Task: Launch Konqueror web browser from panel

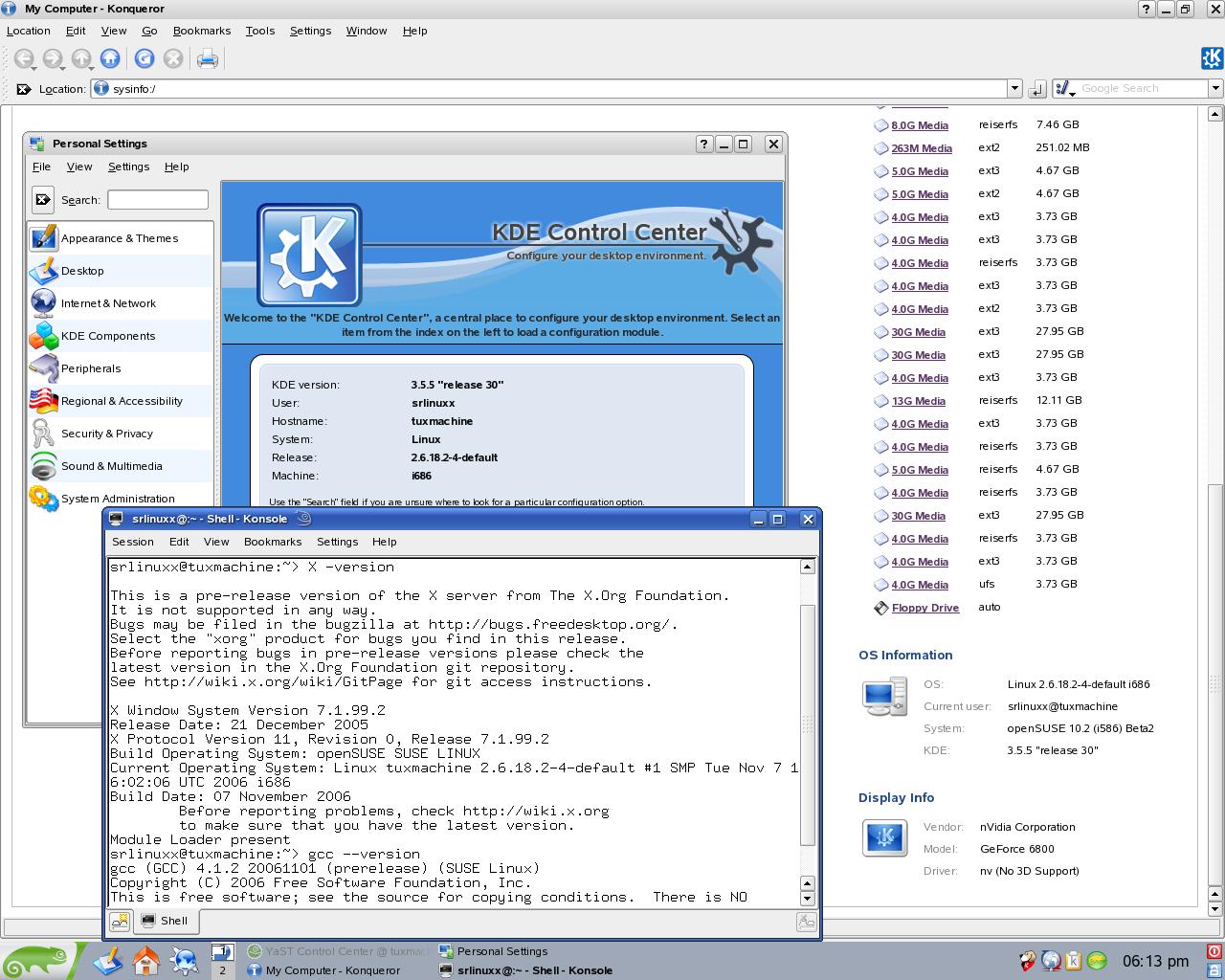Action: coord(185,960)
